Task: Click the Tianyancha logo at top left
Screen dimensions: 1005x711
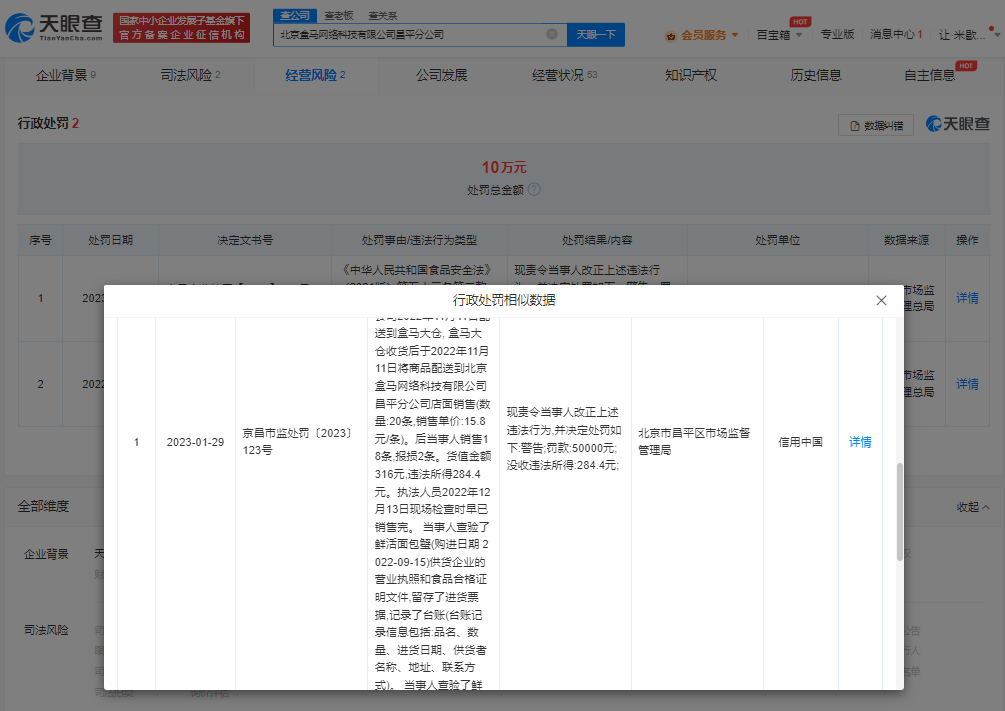Action: (x=54, y=28)
